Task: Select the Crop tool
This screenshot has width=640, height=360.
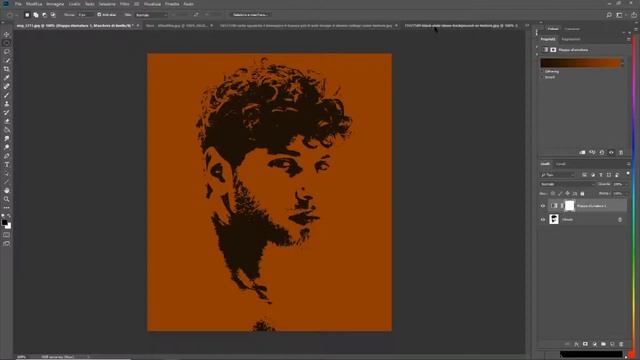Action: point(7,69)
